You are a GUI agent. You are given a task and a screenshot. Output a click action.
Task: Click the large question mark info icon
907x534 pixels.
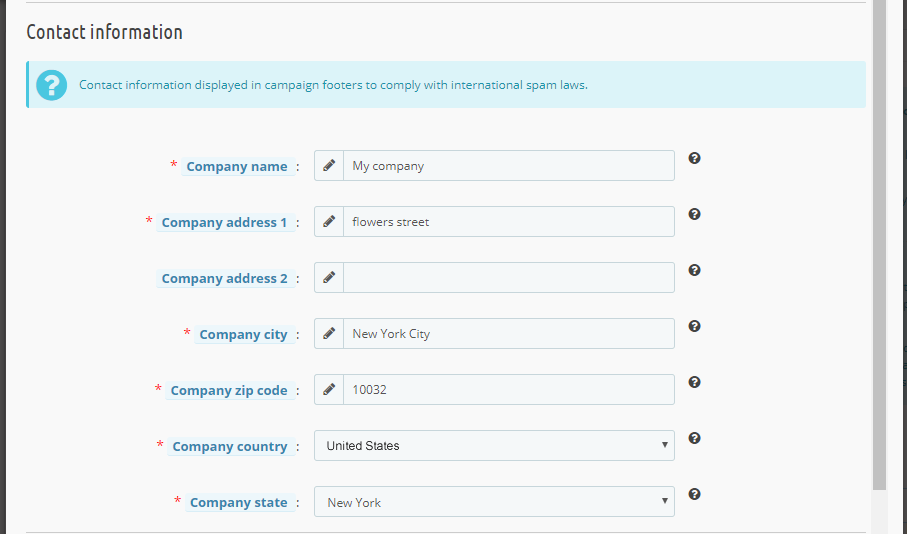(51, 85)
